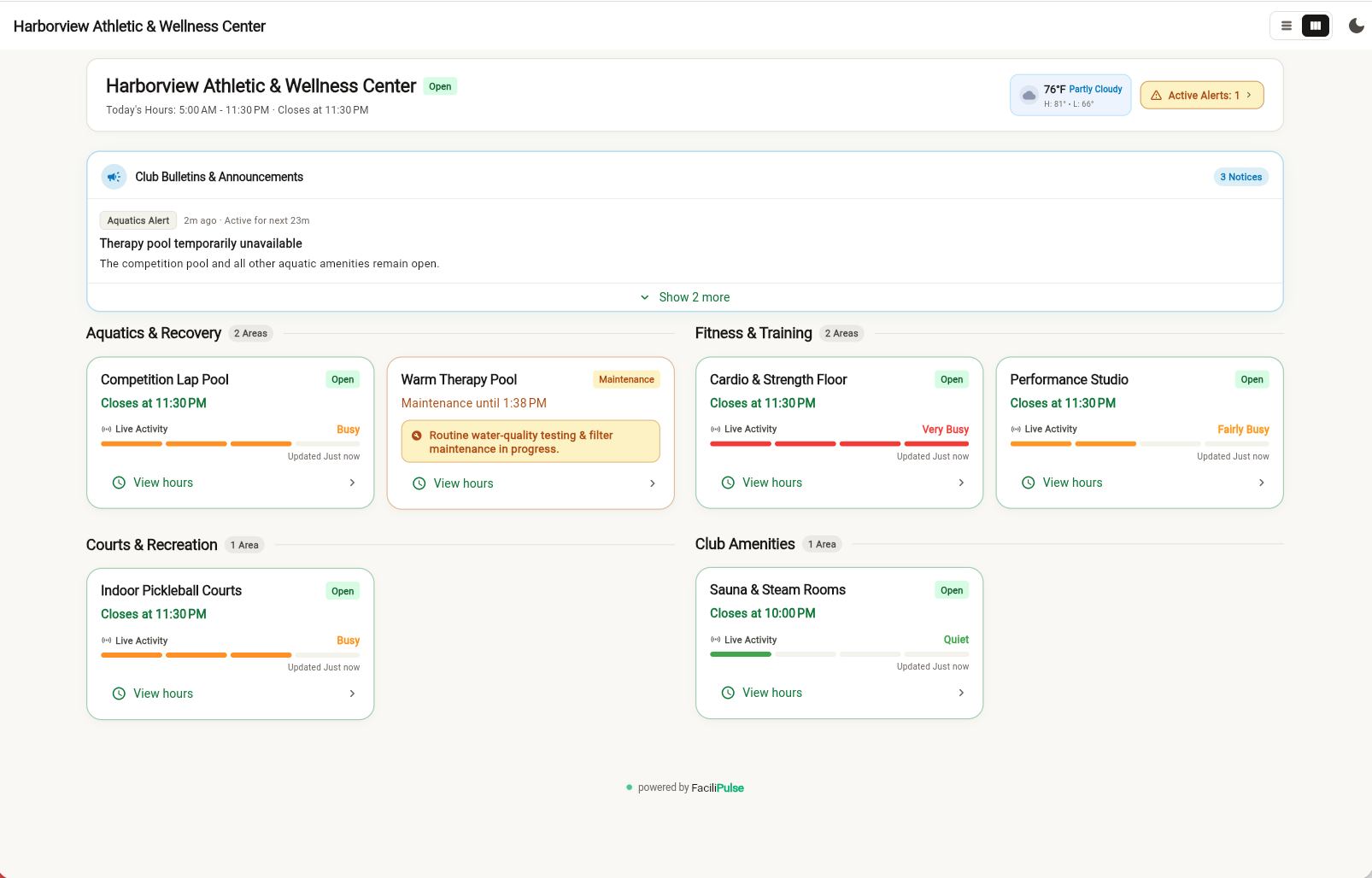Click clock icon on Sauna & Steam Rooms

click(728, 693)
